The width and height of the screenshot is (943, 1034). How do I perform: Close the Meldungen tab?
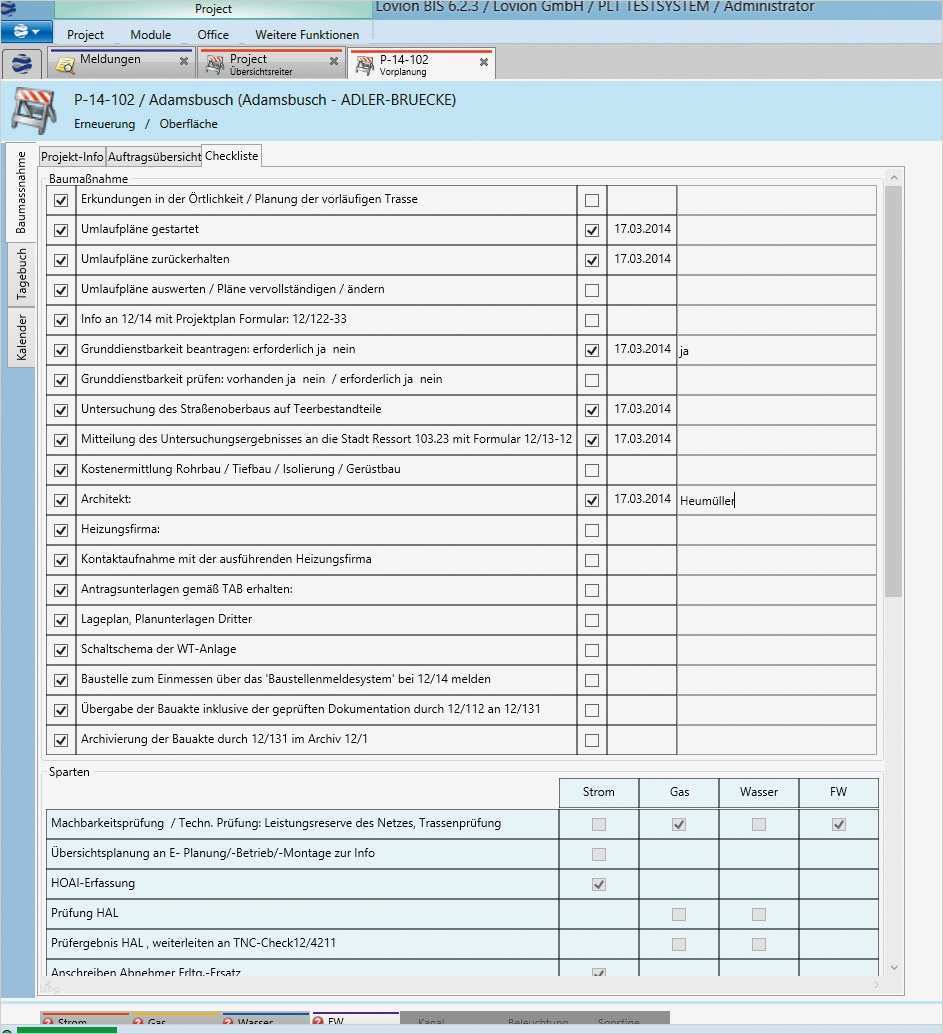[184, 61]
